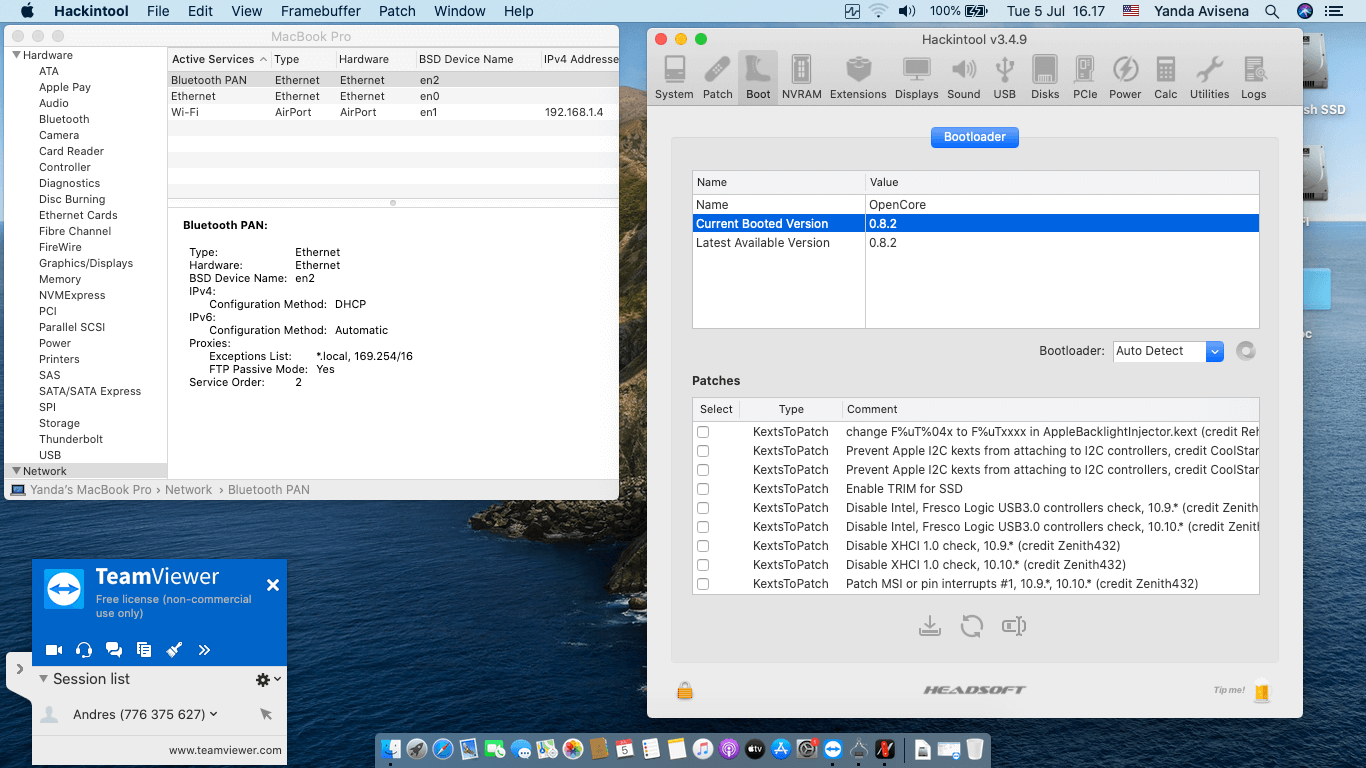
Task: Check 'Patch MSI or pin interrupts' checkbox
Action: [x=703, y=584]
